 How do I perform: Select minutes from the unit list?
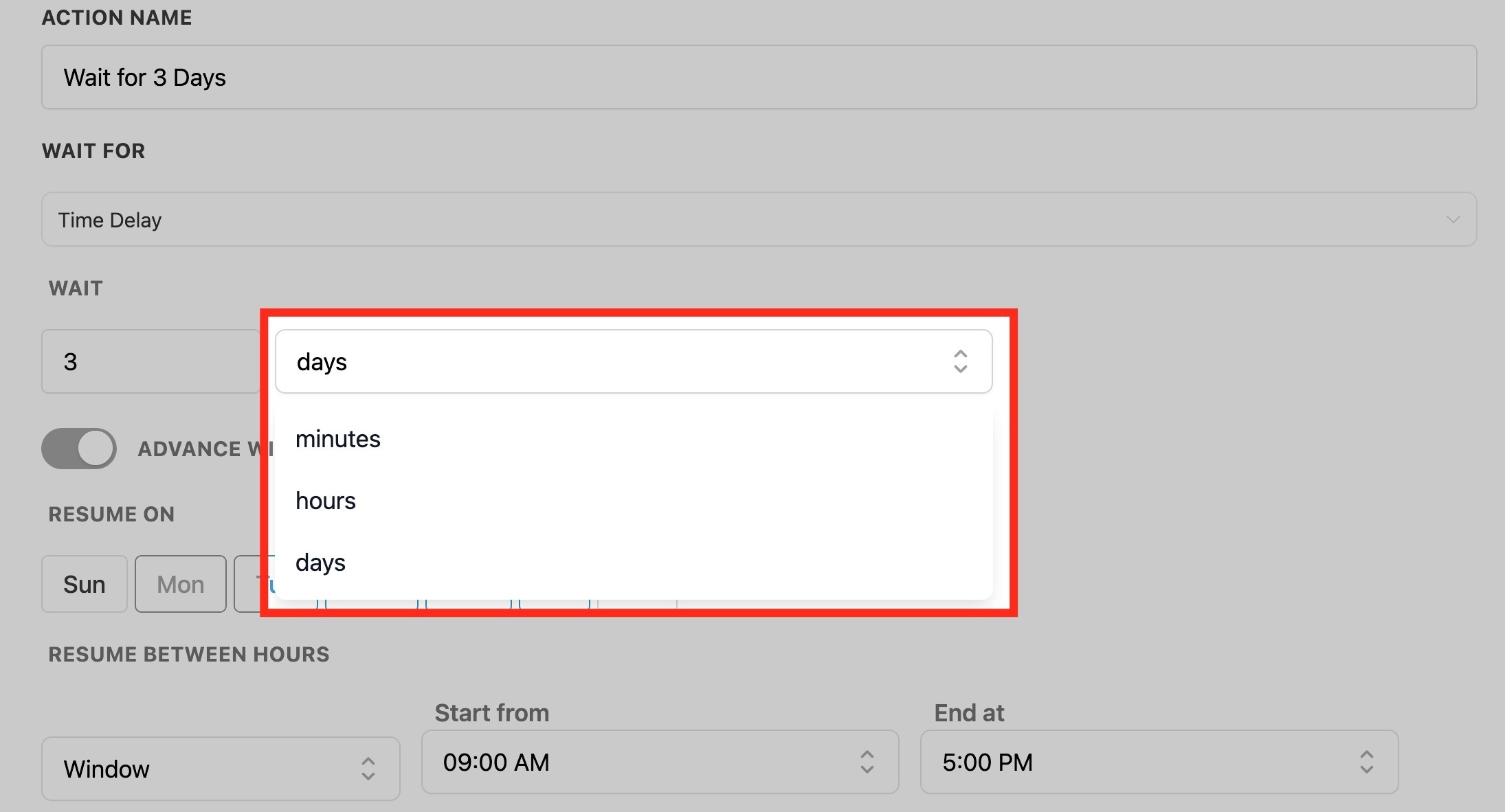coord(338,439)
